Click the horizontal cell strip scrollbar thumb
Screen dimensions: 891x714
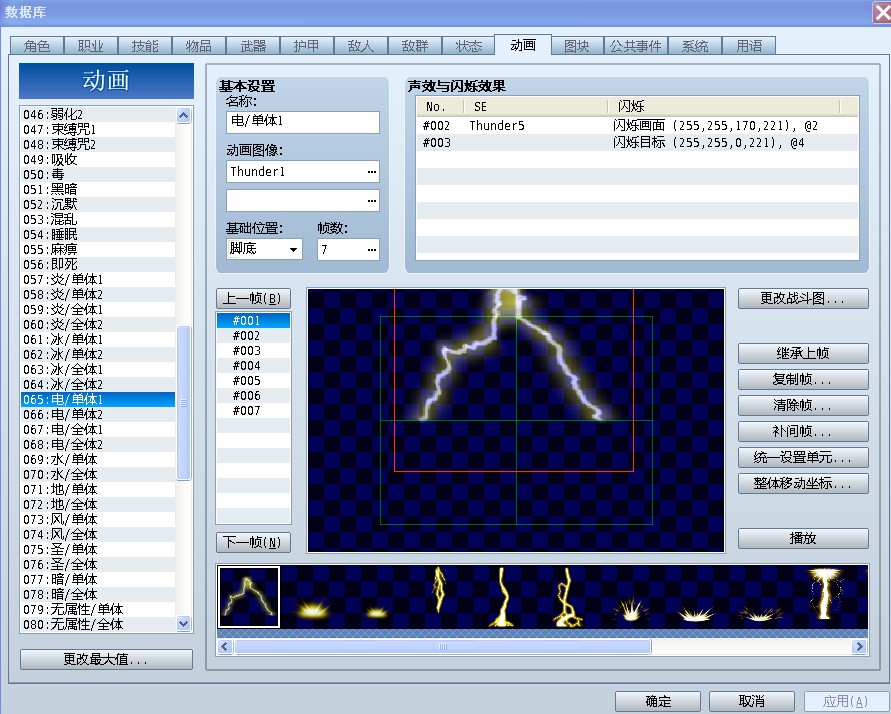coord(443,646)
